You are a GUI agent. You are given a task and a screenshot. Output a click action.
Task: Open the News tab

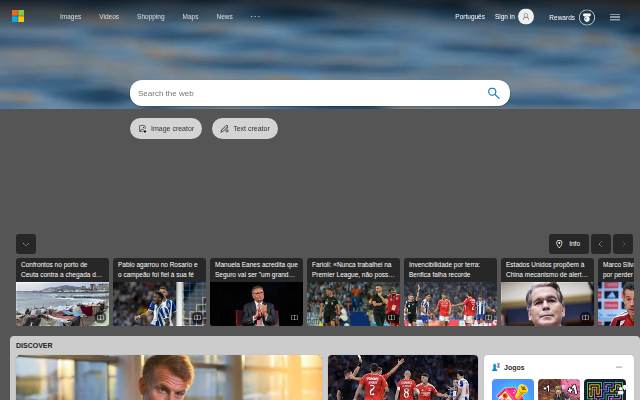point(224,17)
